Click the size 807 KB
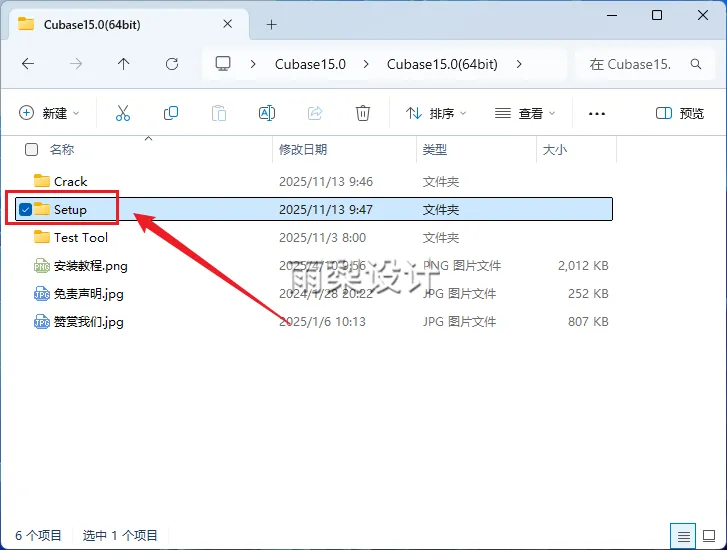This screenshot has height=550, width=727. 588,321
